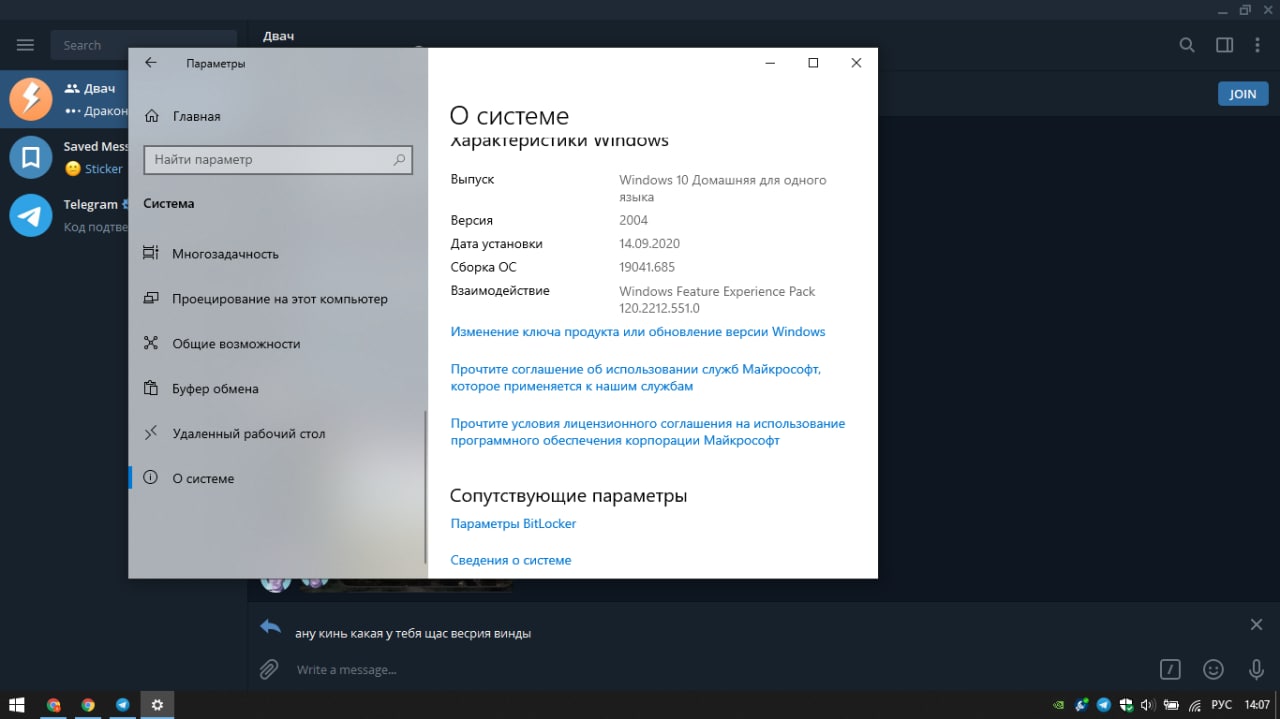This screenshot has width=1280, height=719.
Task: Open the Двач chat in Telegram
Action: pos(64,99)
